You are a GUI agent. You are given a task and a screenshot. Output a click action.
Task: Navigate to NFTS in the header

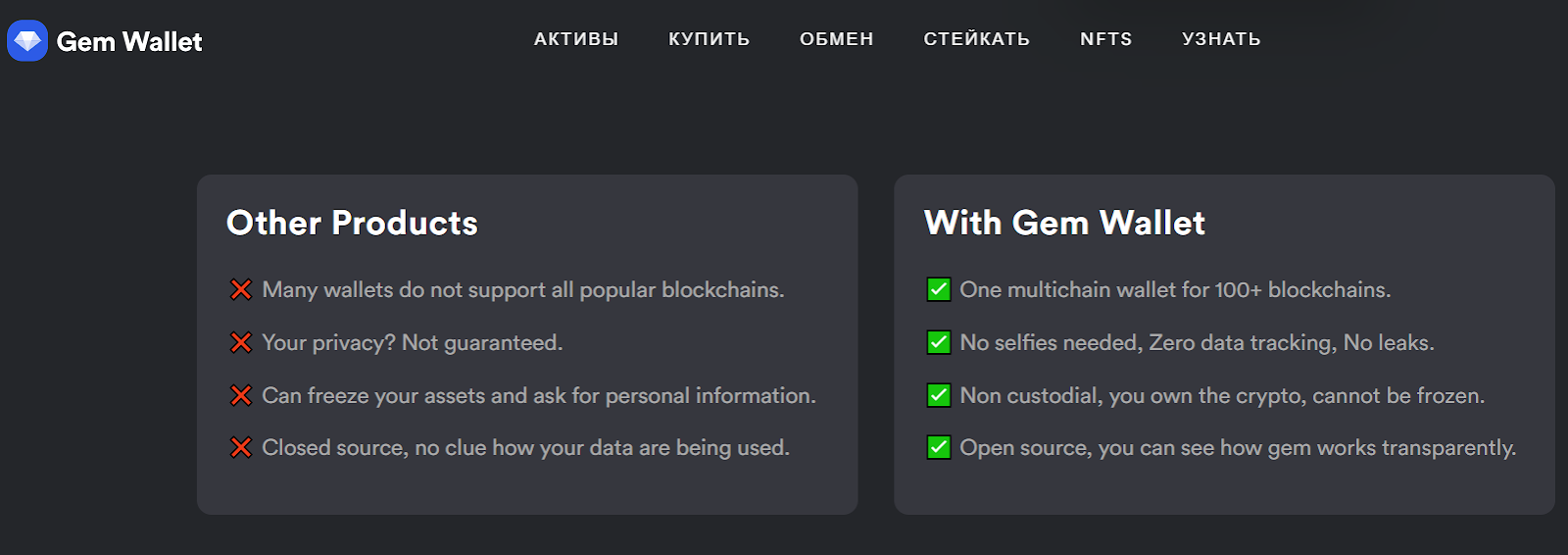pyautogui.click(x=1106, y=39)
